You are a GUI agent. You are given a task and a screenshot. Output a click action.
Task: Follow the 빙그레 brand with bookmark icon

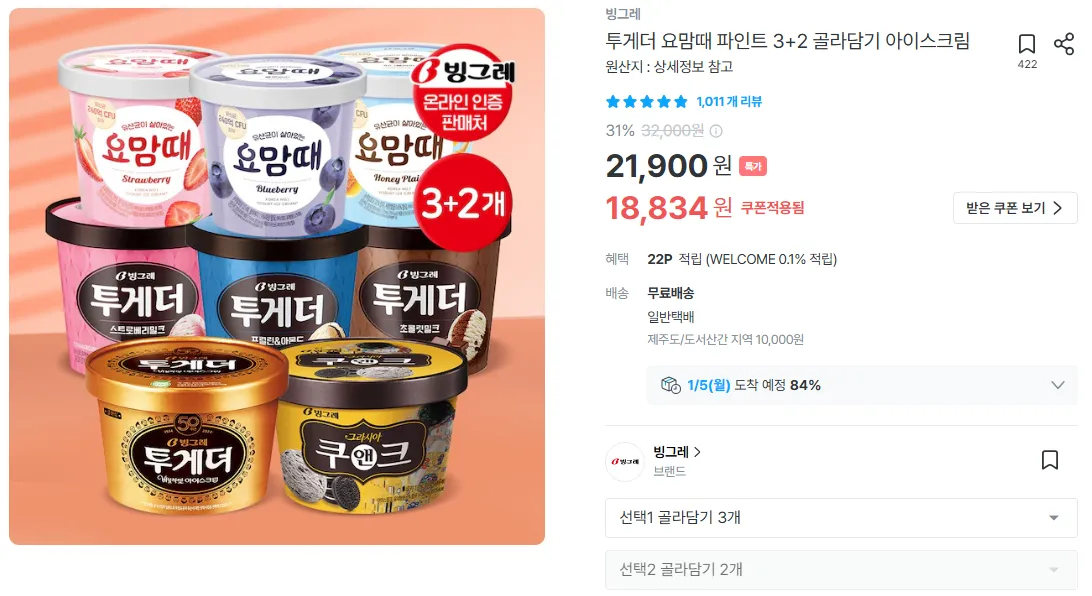tap(1050, 460)
